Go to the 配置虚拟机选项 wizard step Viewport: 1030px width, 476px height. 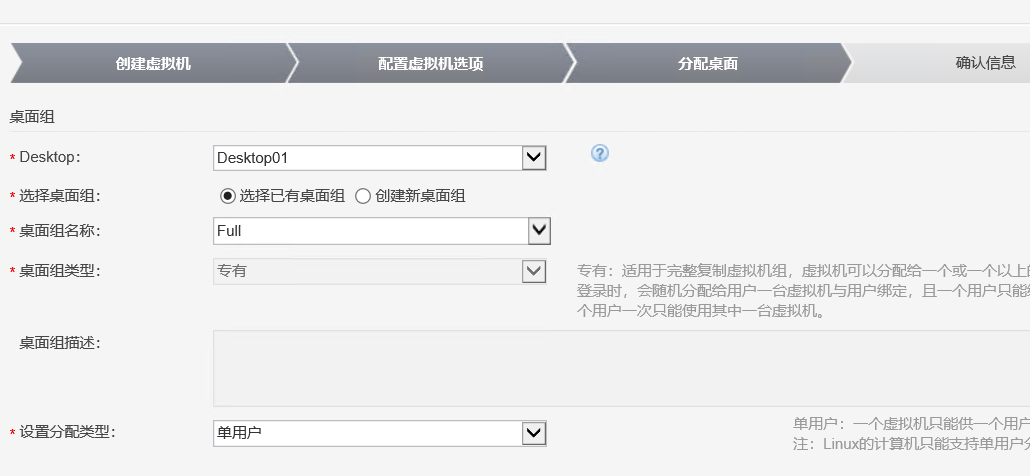[430, 64]
